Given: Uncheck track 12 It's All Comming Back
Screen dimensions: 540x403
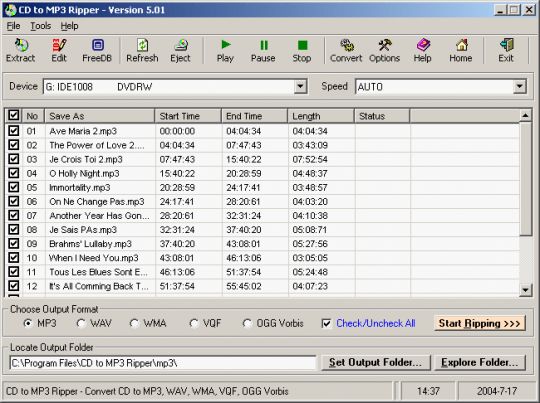Looking at the screenshot, I should click(14, 286).
